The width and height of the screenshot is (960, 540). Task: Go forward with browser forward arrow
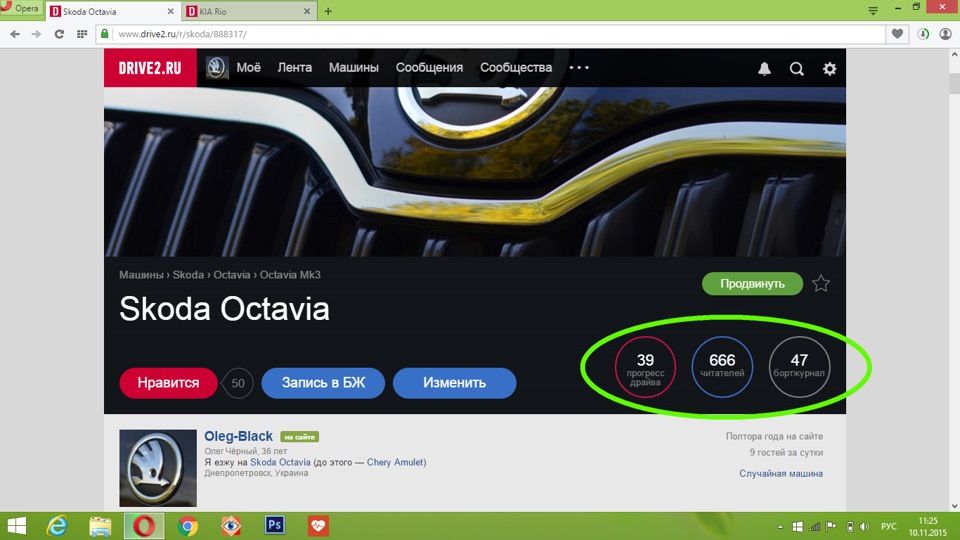pos(36,34)
